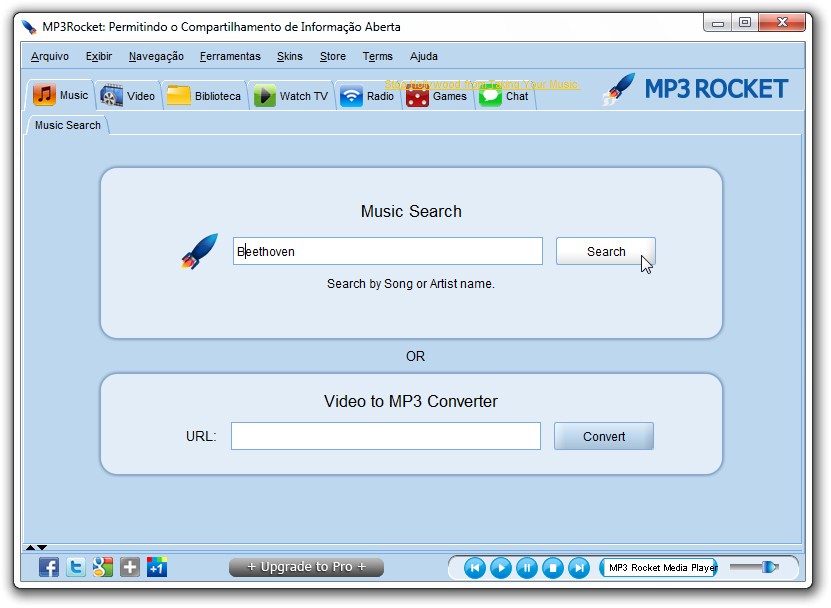The height and width of the screenshot is (608, 831).
Task: Open the Ferramentas menu
Action: point(230,56)
